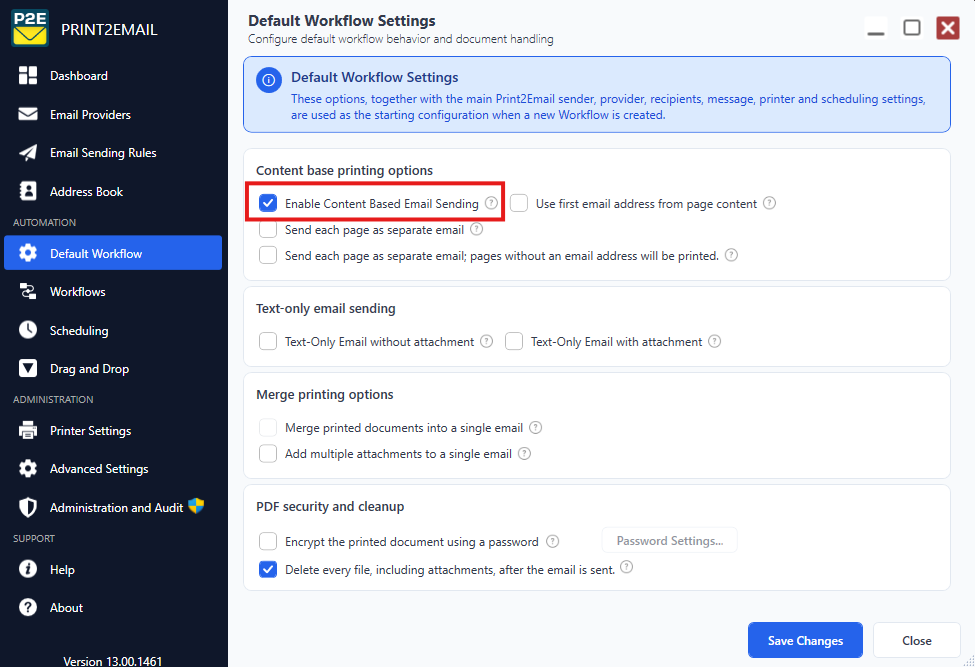Select the Workflows menu item
The image size is (975, 667).
(x=113, y=291)
